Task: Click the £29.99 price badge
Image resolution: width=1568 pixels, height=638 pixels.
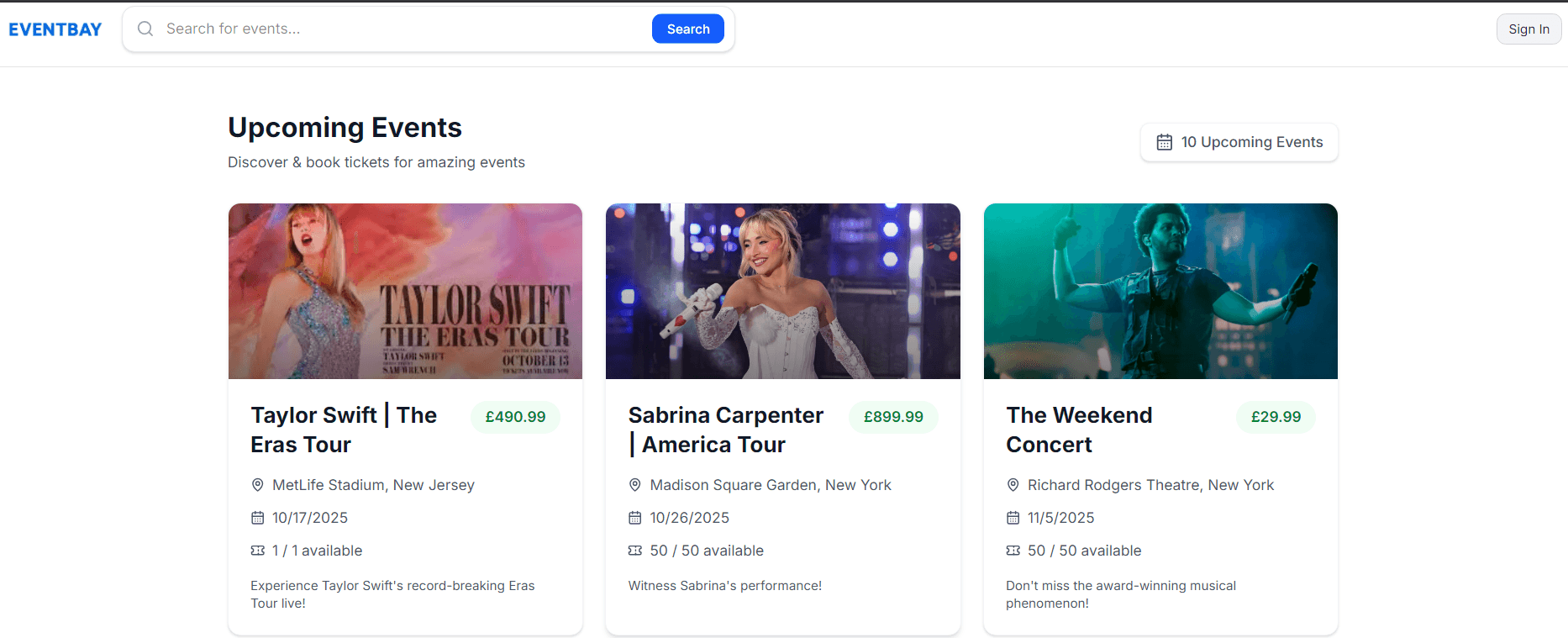Action: click(x=1275, y=417)
